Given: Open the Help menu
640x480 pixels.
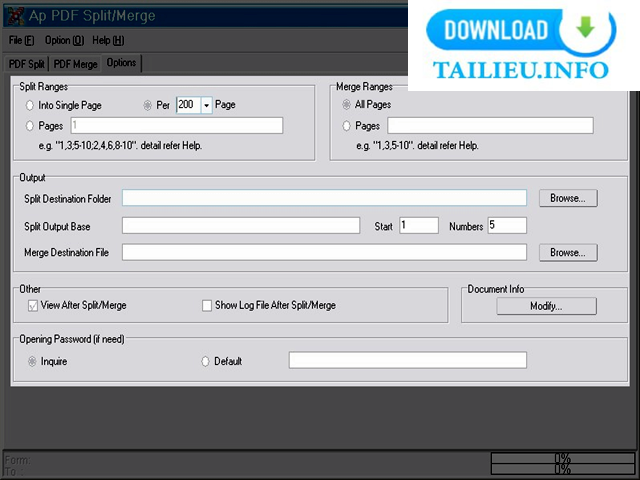Looking at the screenshot, I should (x=108, y=41).
